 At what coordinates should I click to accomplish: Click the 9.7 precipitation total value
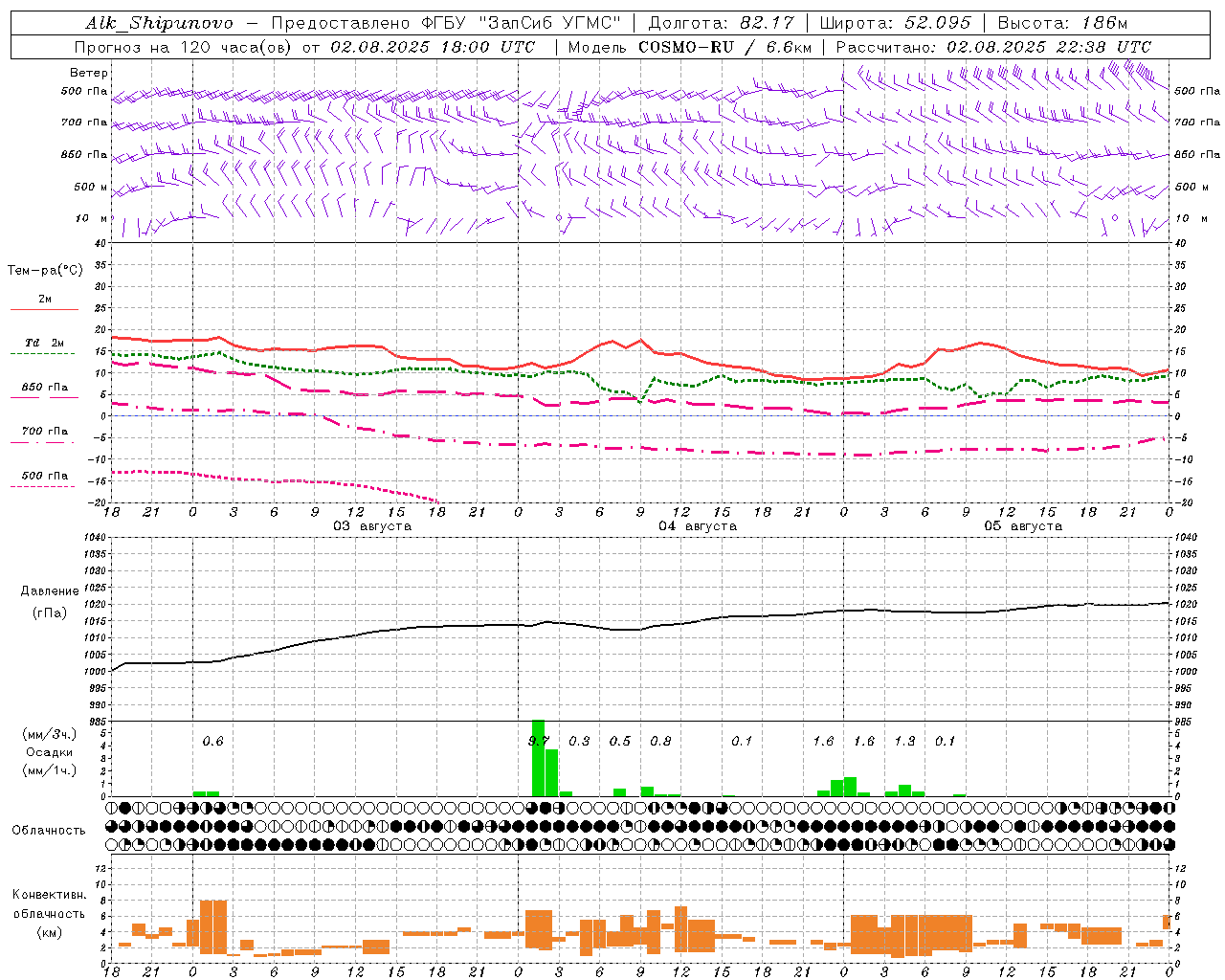pyautogui.click(x=539, y=741)
